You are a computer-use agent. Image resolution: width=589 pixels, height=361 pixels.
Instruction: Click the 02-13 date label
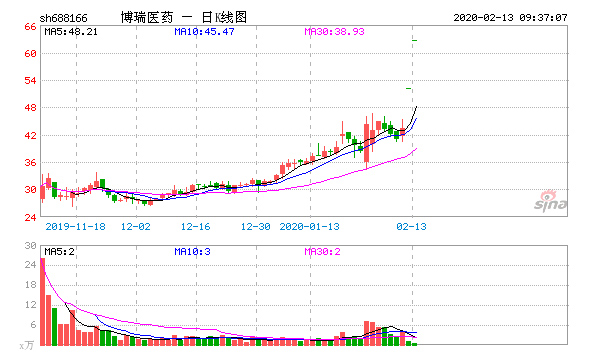(412, 227)
